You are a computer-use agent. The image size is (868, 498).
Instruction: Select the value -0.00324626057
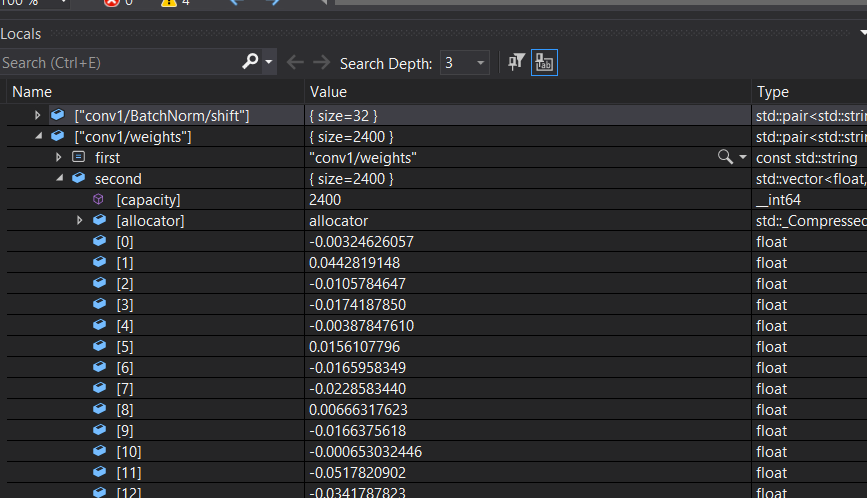tap(361, 242)
